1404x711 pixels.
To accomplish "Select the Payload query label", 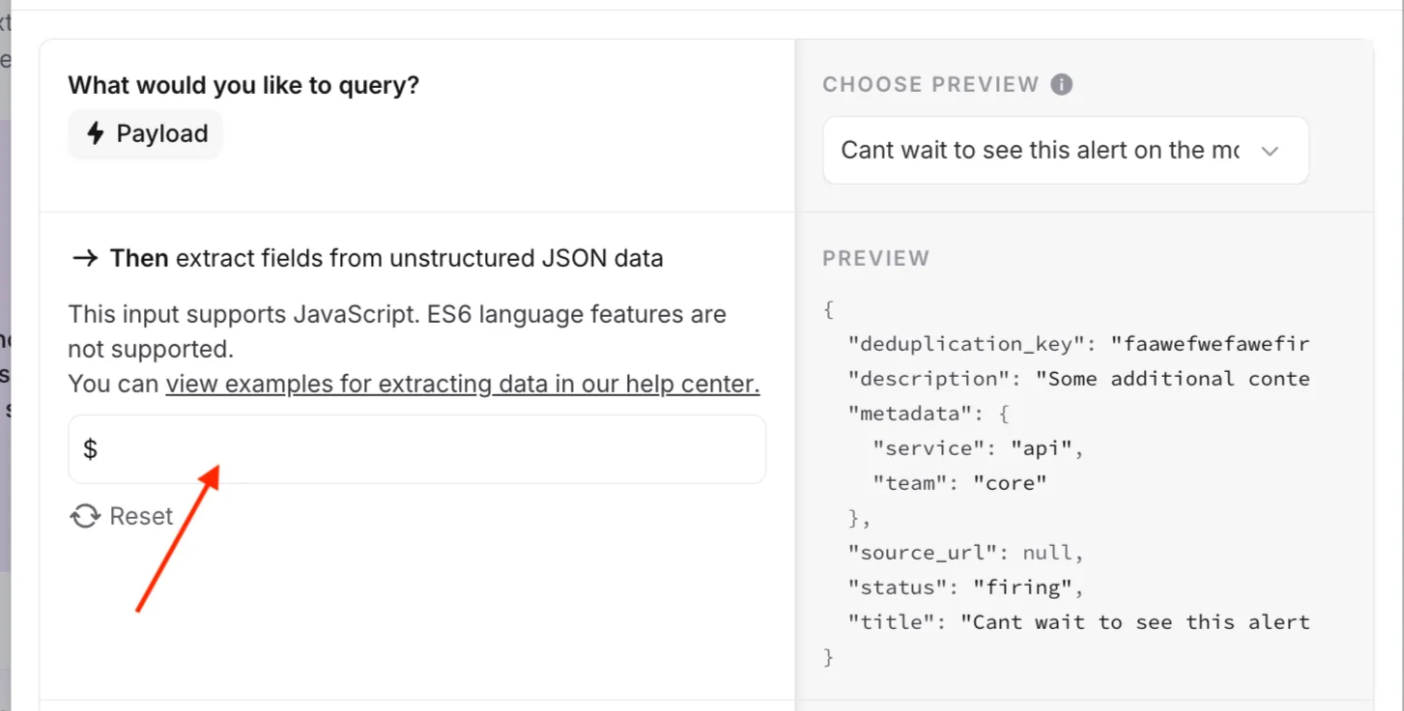I will (x=162, y=134).
